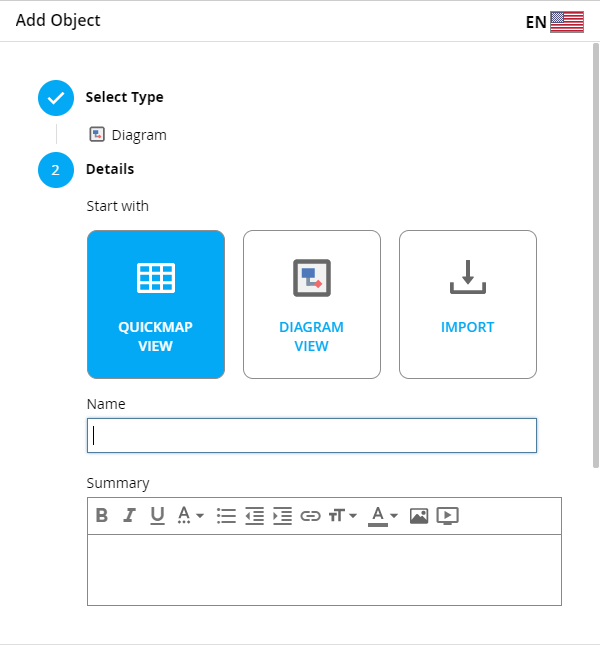
Task: Toggle bold formatting in Summary toolbar
Action: point(102,516)
